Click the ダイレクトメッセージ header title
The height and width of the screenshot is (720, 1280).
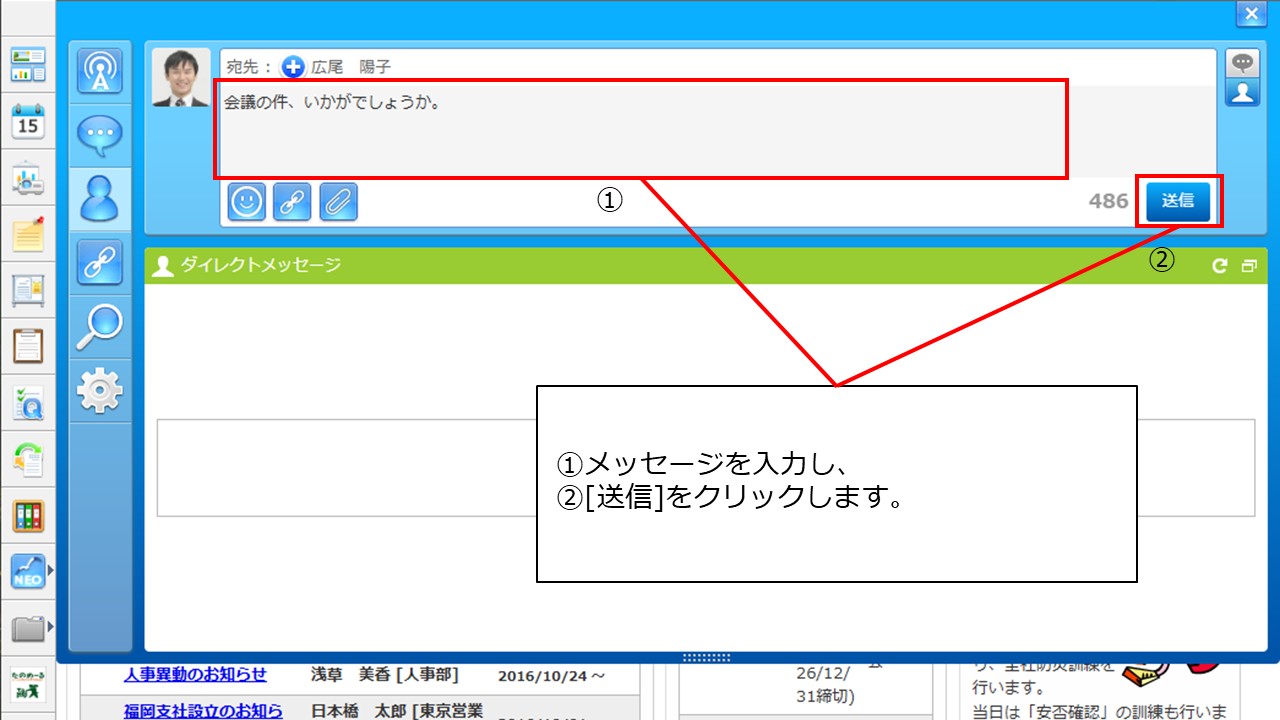point(260,265)
